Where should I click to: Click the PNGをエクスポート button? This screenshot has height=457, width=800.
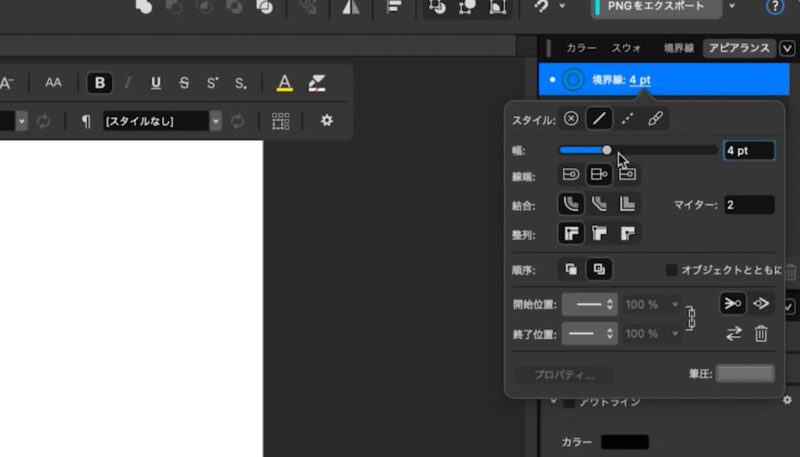click(656, 7)
